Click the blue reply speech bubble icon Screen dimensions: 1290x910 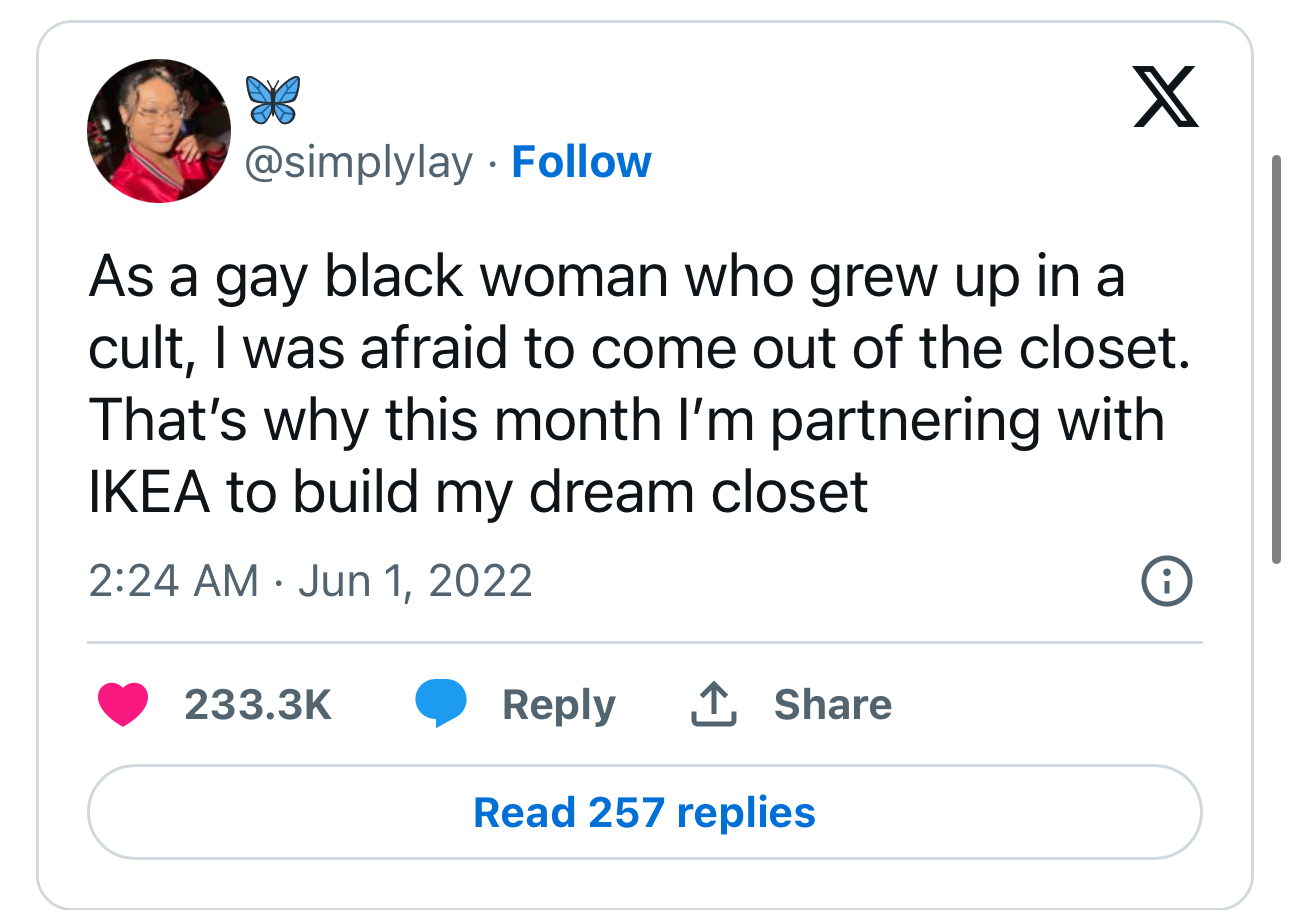tap(441, 704)
